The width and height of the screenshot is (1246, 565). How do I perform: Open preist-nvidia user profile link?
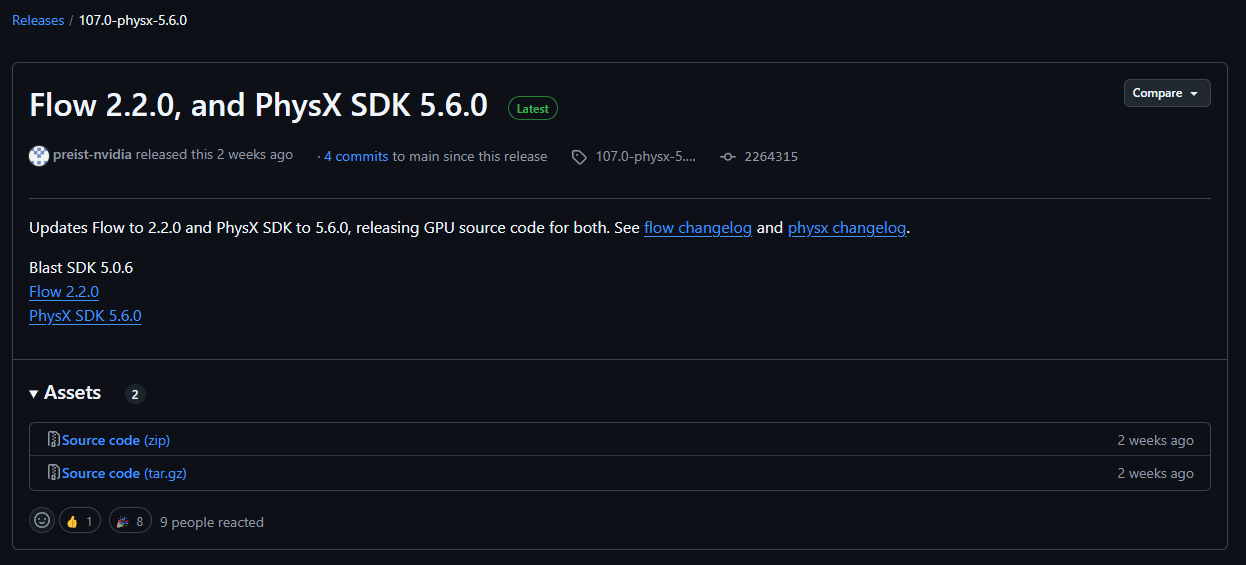click(93, 155)
